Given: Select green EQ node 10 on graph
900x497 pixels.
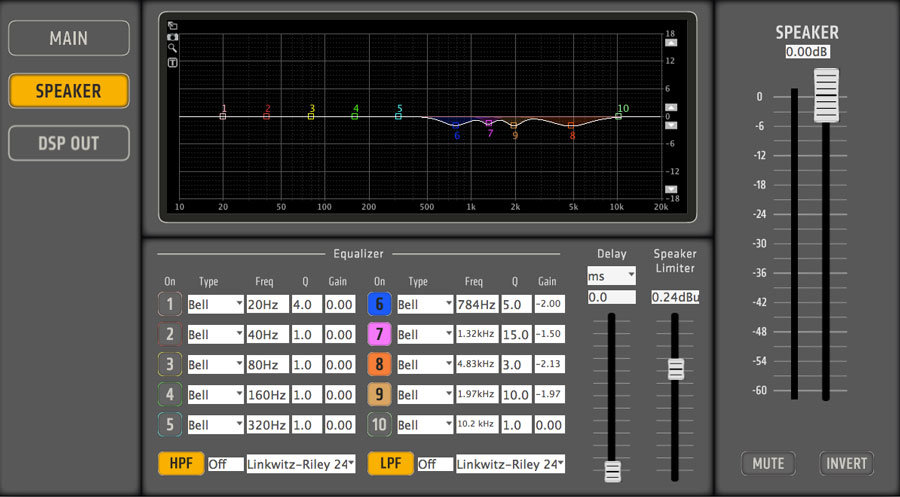Looking at the screenshot, I should coord(618,117).
